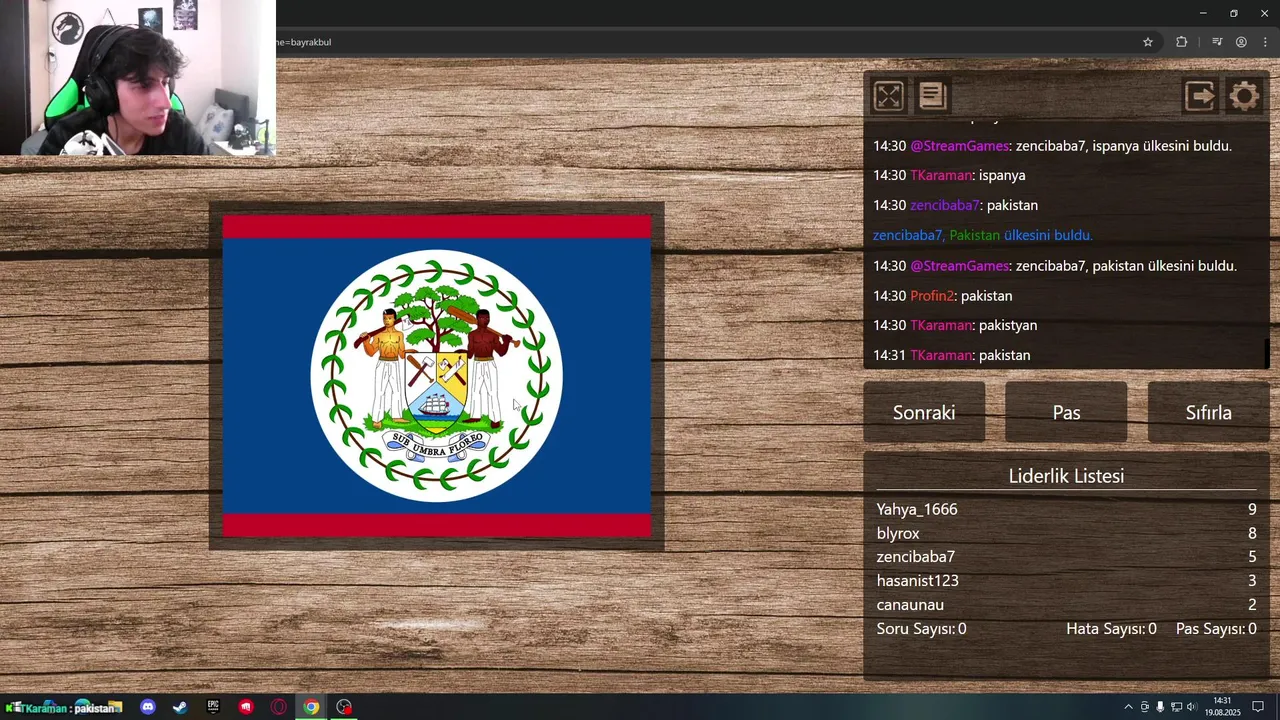Select Yahya_1666 in the leaderboard
This screenshot has height=720, width=1280.
tap(917, 509)
